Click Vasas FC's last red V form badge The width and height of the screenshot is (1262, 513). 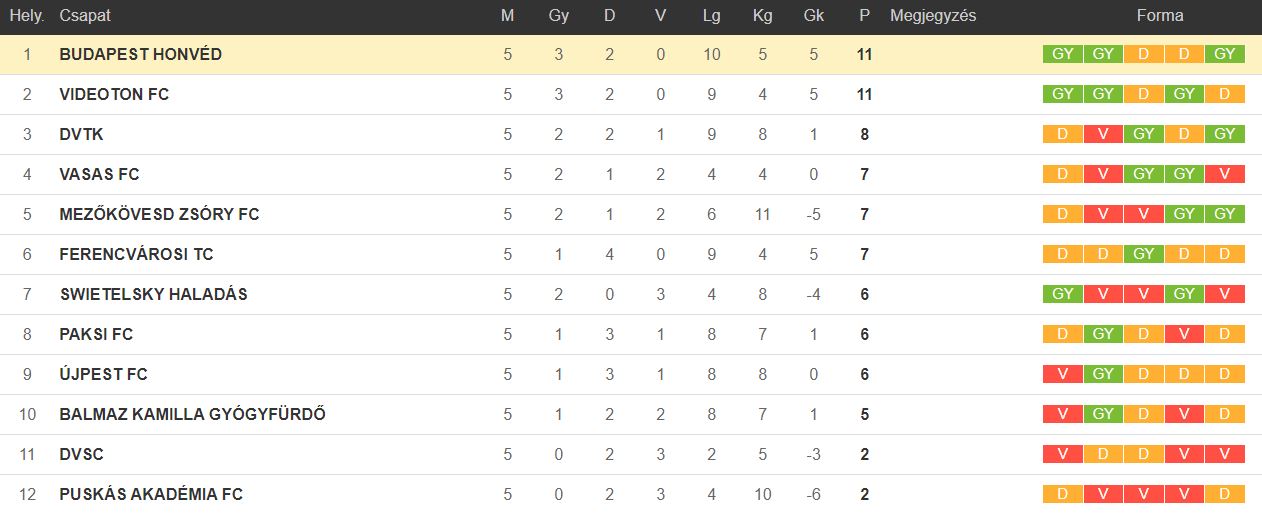click(1225, 174)
